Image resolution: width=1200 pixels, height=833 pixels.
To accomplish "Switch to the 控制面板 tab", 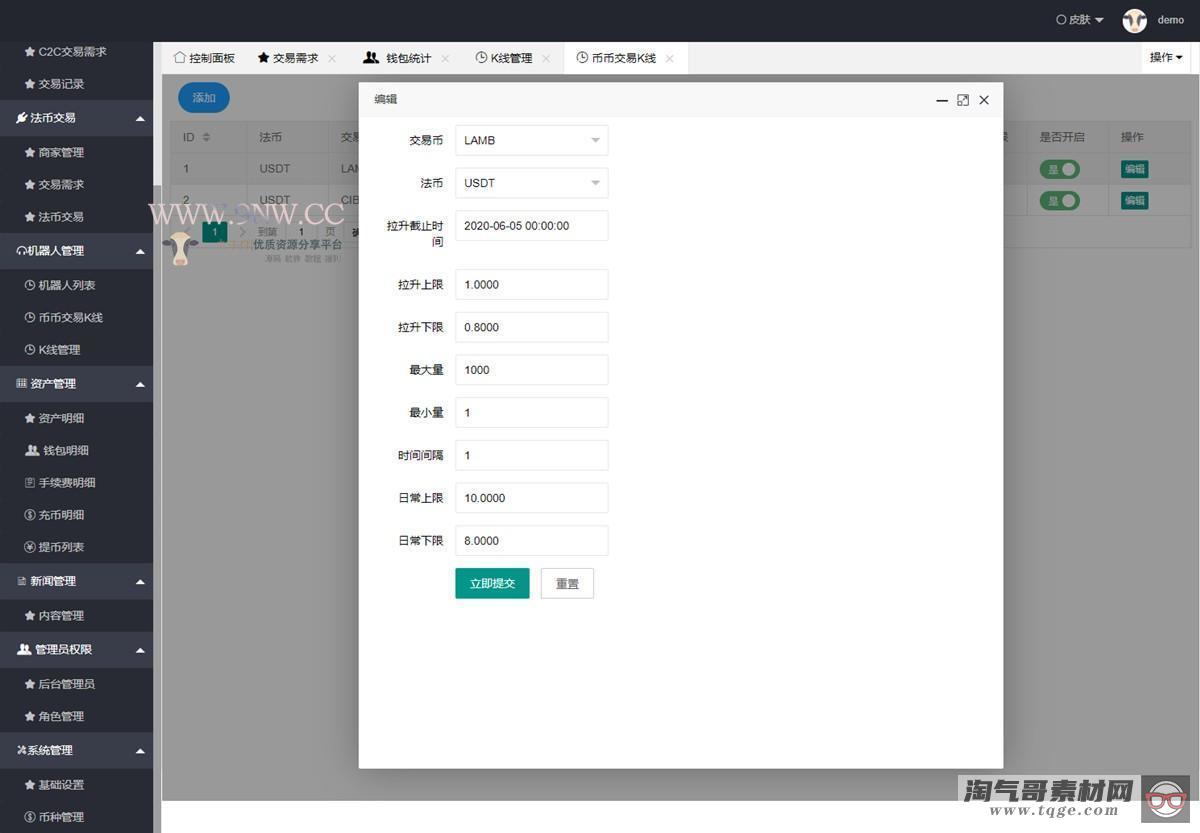I will (x=204, y=58).
